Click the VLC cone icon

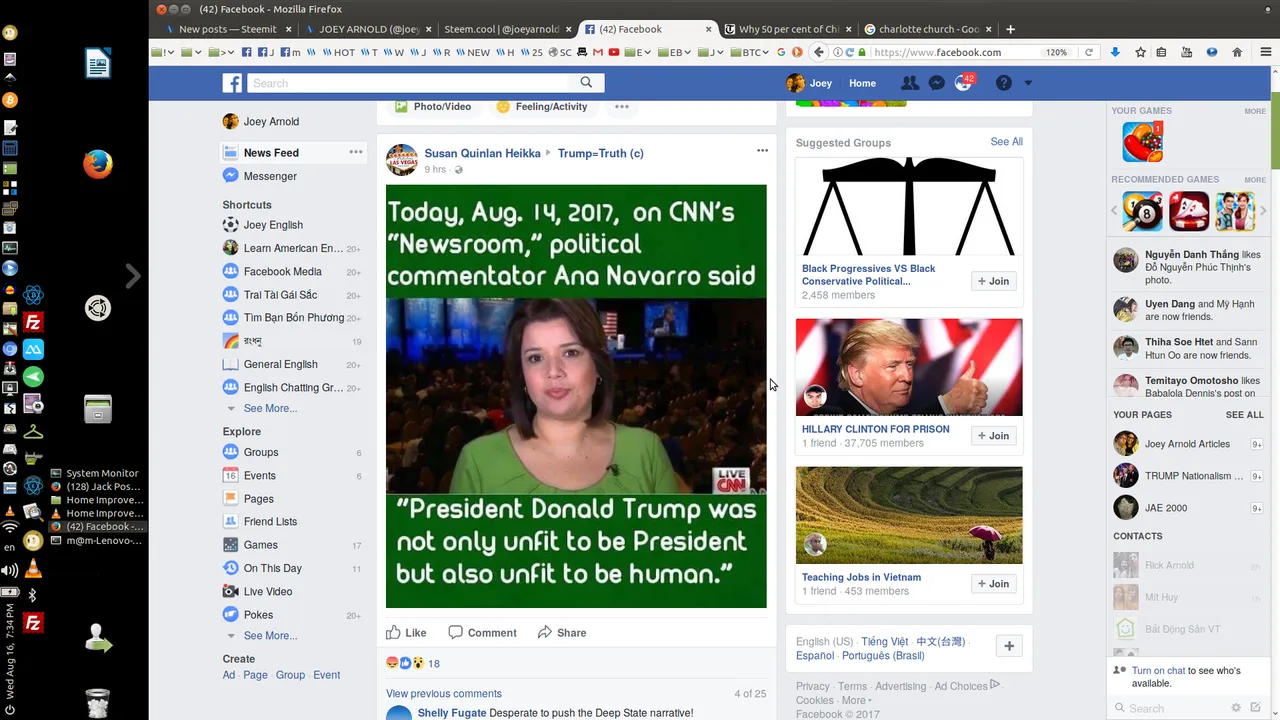33,569
